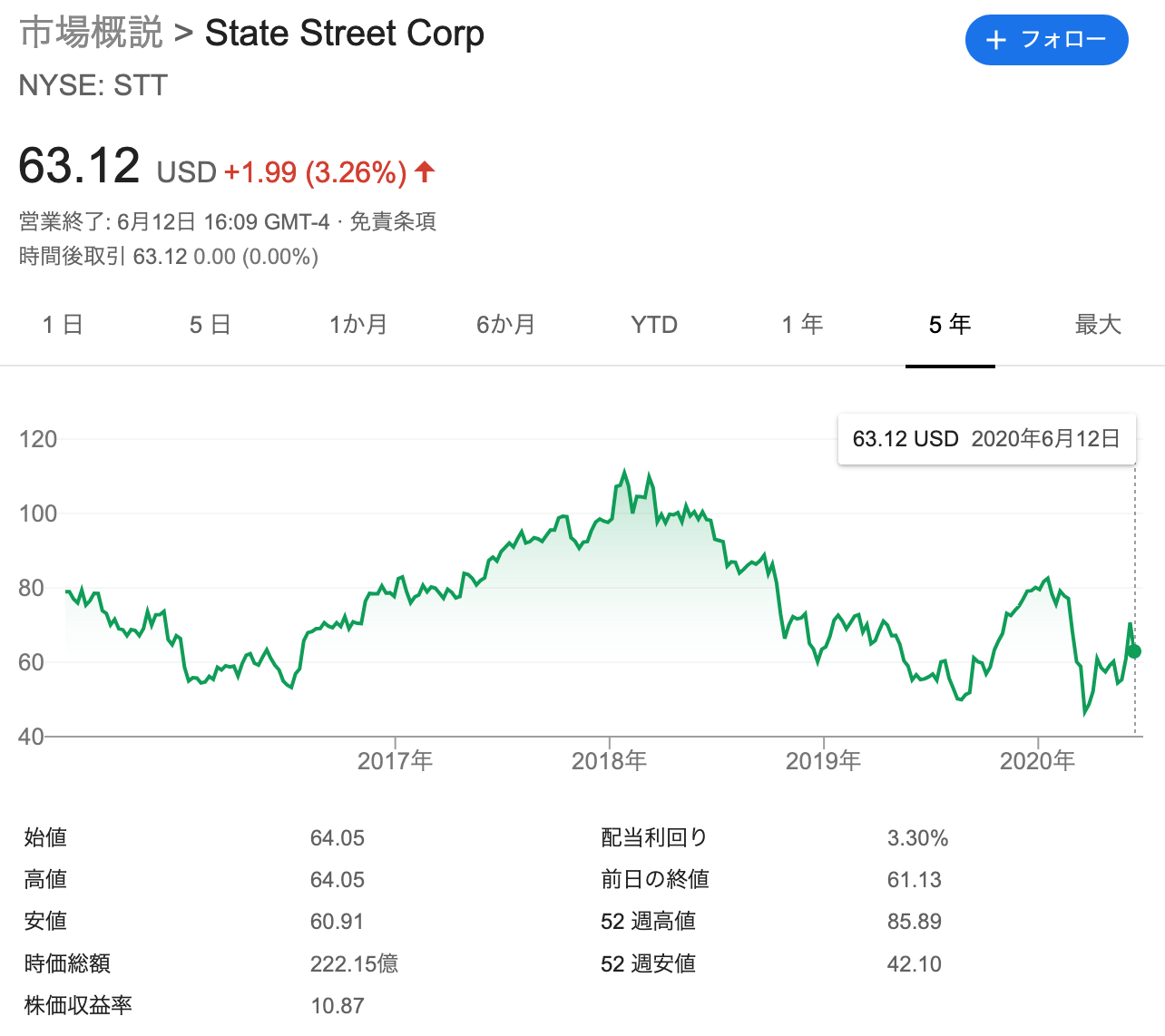The height and width of the screenshot is (1036, 1165).
Task: Click the 52 週高値 value 85.89
Action: click(x=915, y=921)
